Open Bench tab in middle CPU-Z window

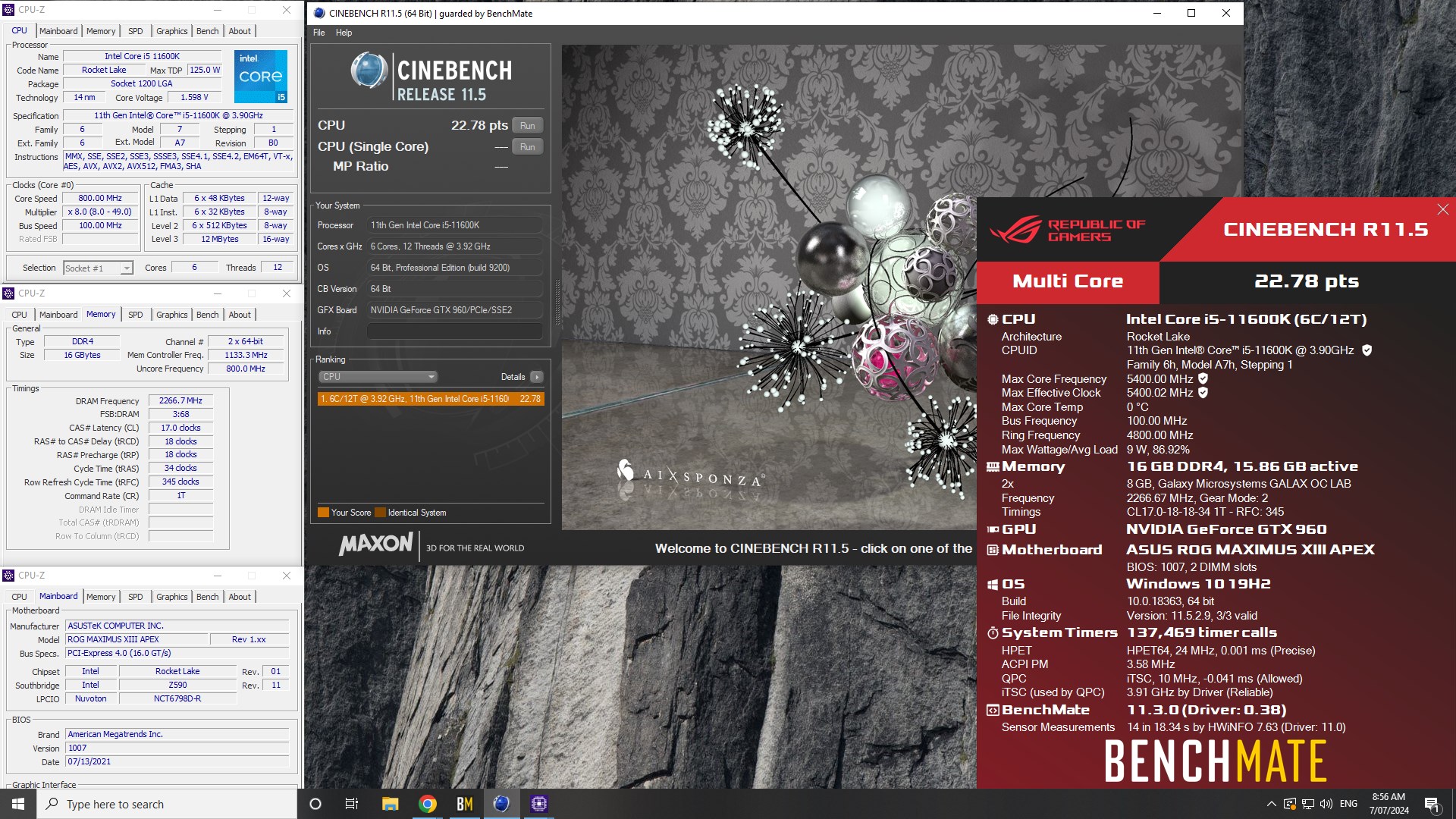click(x=207, y=315)
